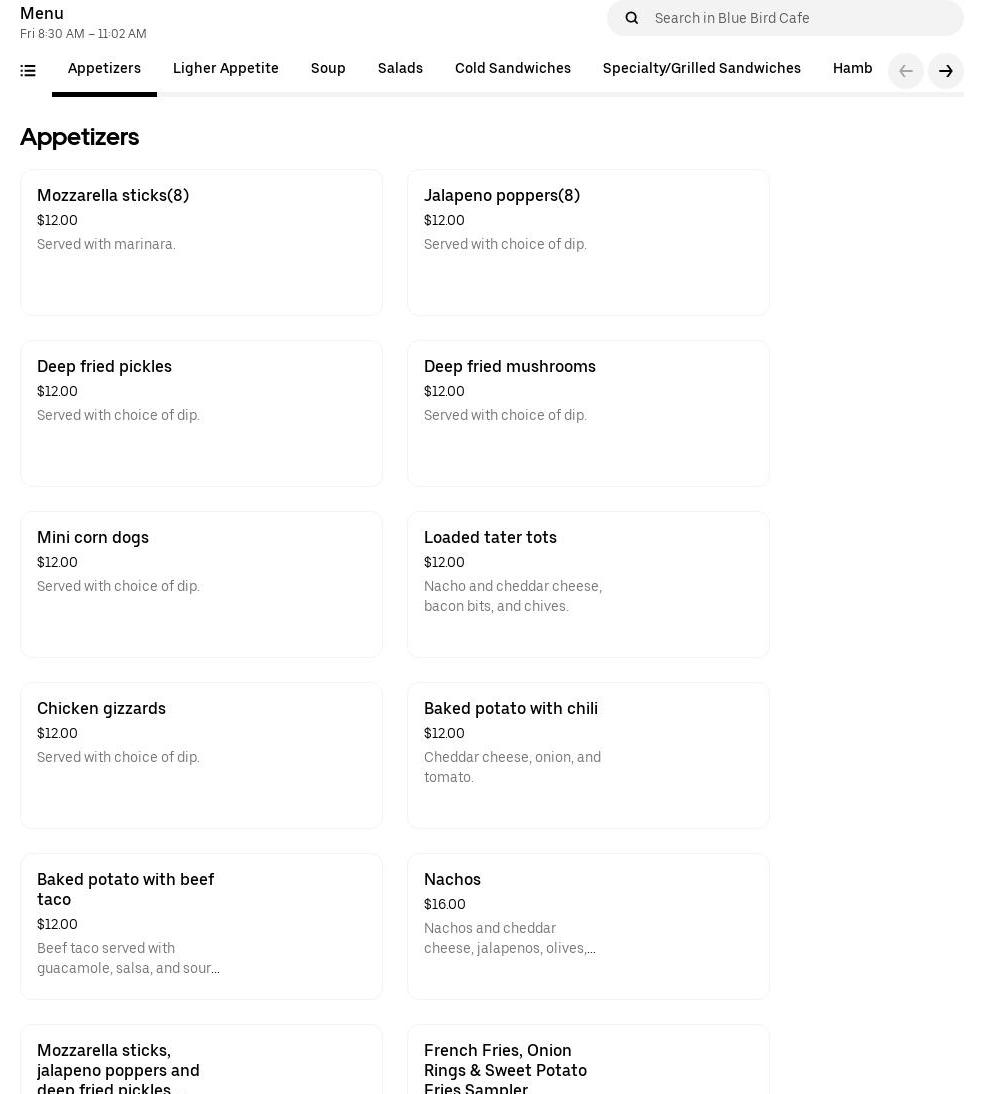Select the Appetizers tab
The height and width of the screenshot is (1094, 984).
coord(104,69)
